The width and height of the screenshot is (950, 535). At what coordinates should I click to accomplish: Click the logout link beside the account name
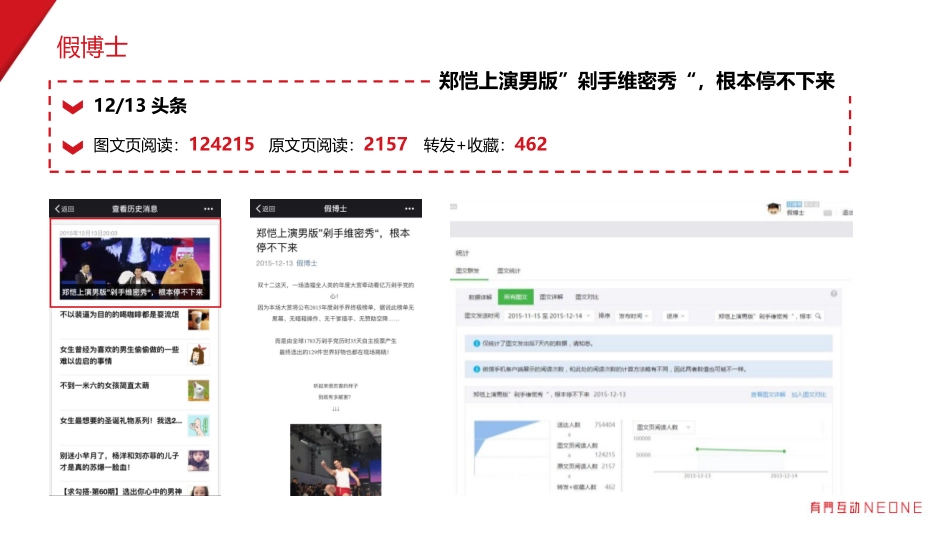[x=847, y=213]
